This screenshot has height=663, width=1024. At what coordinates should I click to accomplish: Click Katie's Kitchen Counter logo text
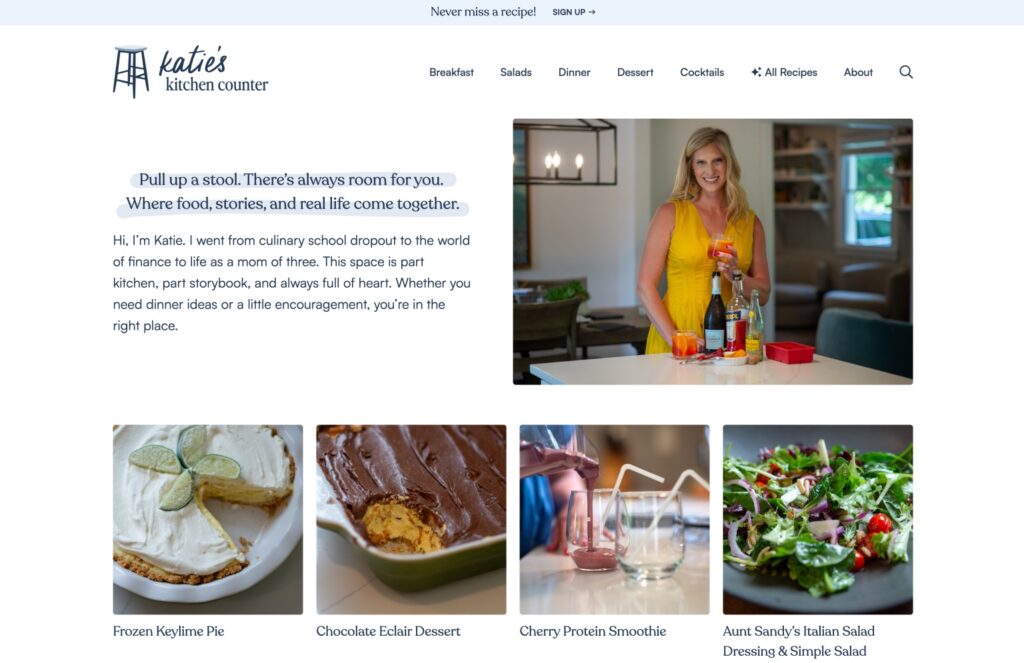[x=214, y=70]
